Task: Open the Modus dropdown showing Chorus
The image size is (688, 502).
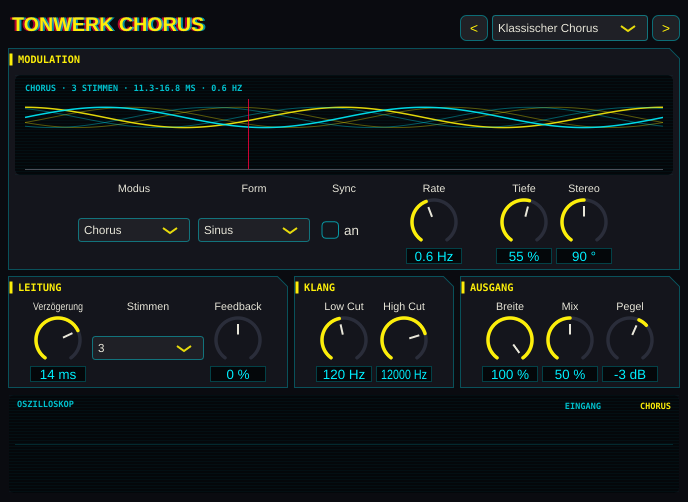Action: (134, 230)
